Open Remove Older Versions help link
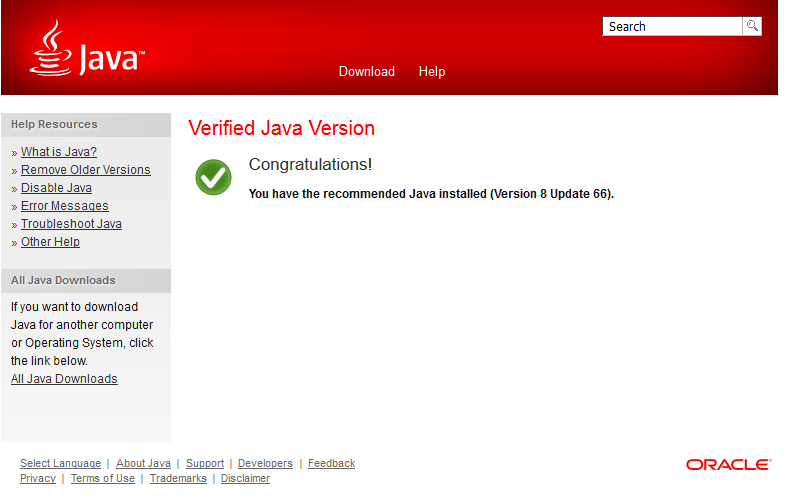Screen dimensions: 803x503 click(x=86, y=170)
